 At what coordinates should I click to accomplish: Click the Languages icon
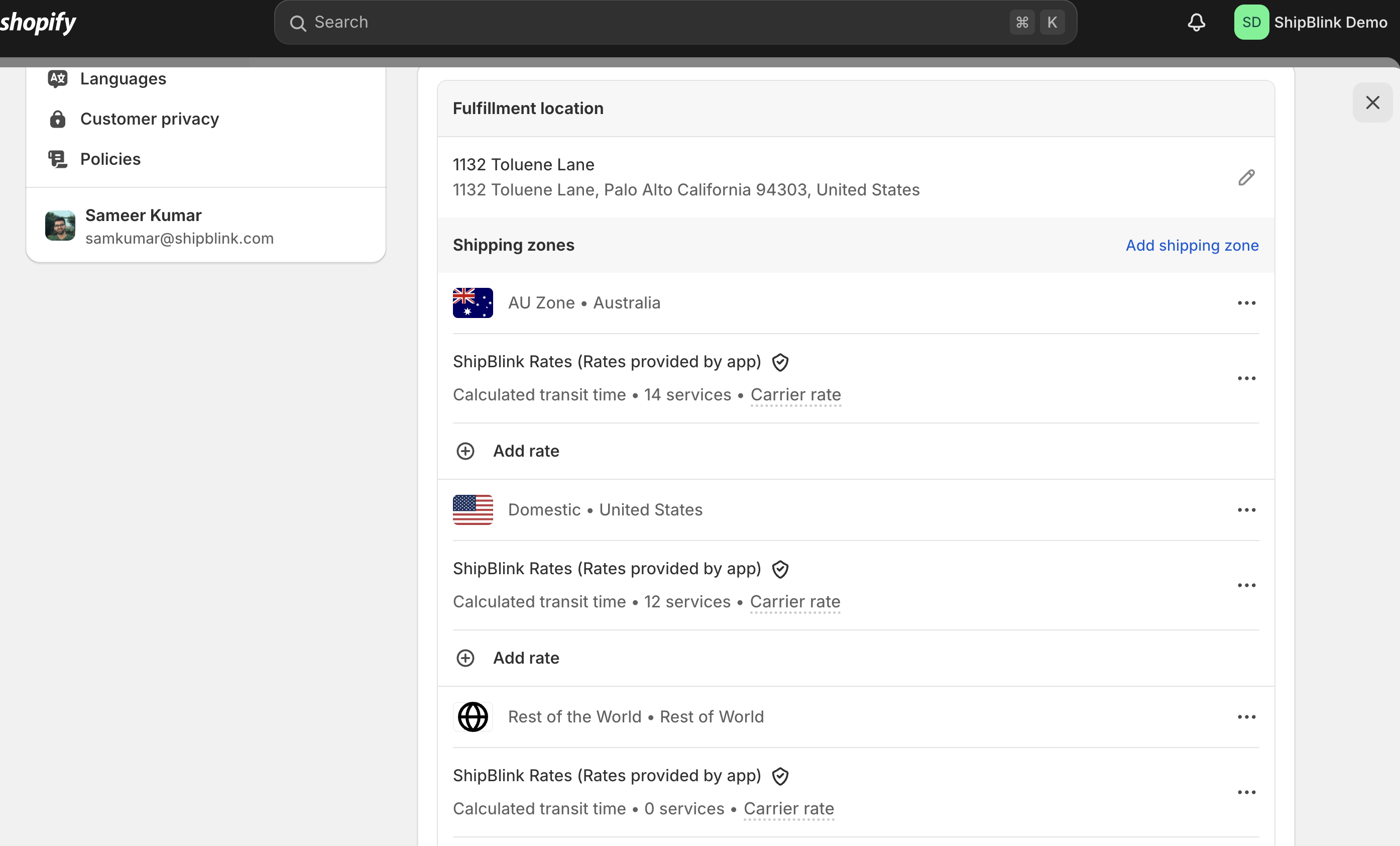[x=57, y=78]
